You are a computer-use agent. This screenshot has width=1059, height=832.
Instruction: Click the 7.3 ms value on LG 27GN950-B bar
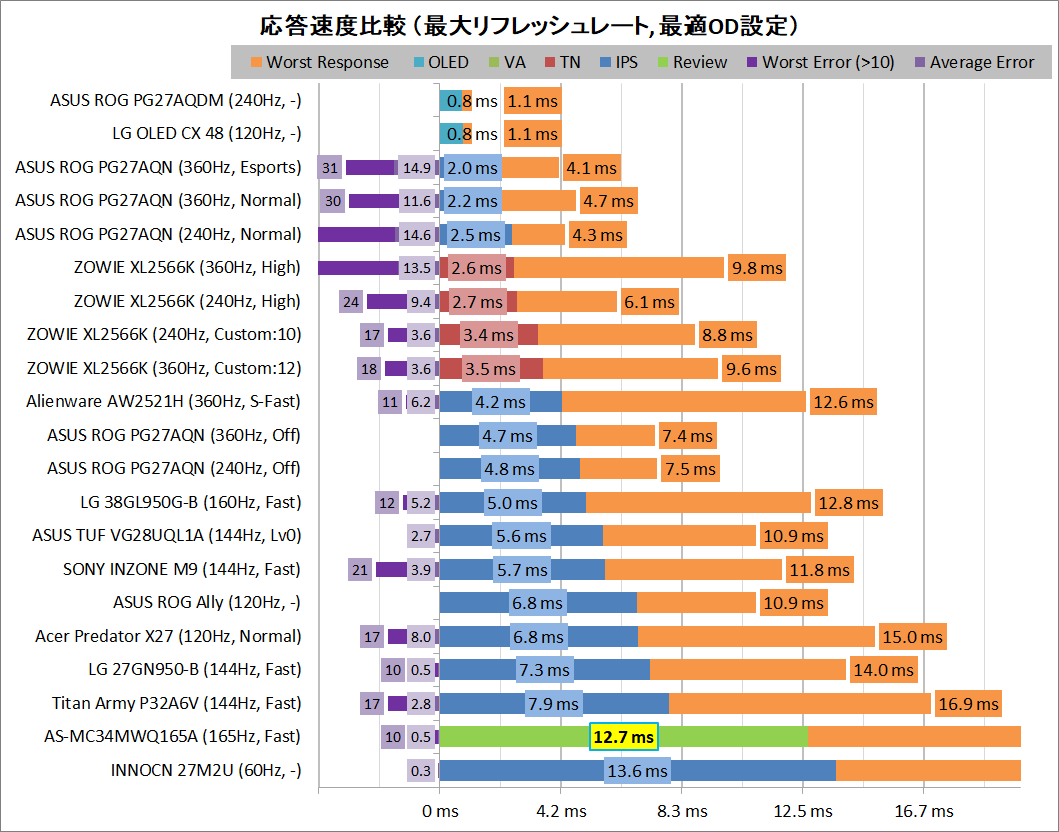[544, 670]
